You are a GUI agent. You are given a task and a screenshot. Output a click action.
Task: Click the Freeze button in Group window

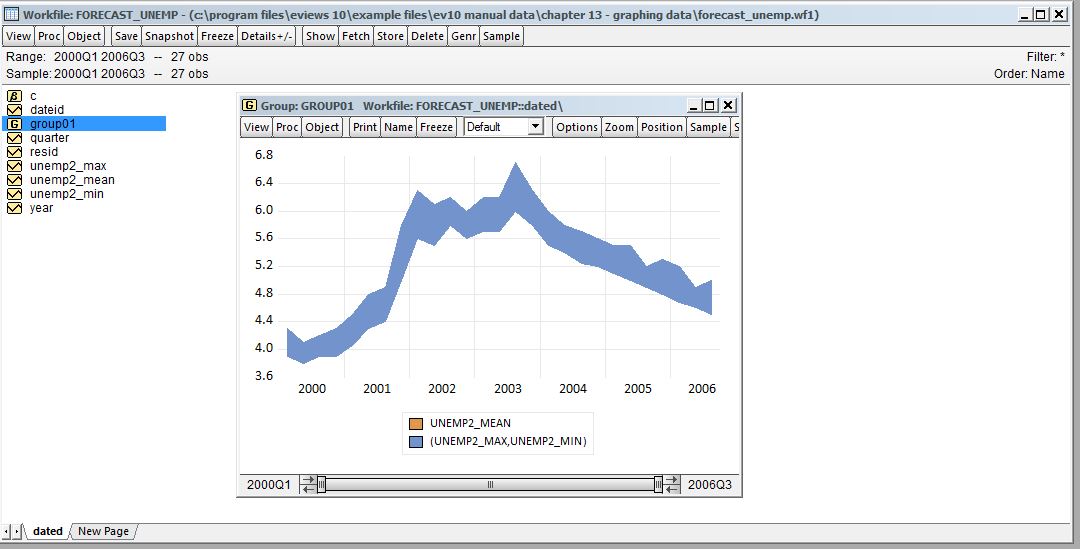pyautogui.click(x=436, y=127)
